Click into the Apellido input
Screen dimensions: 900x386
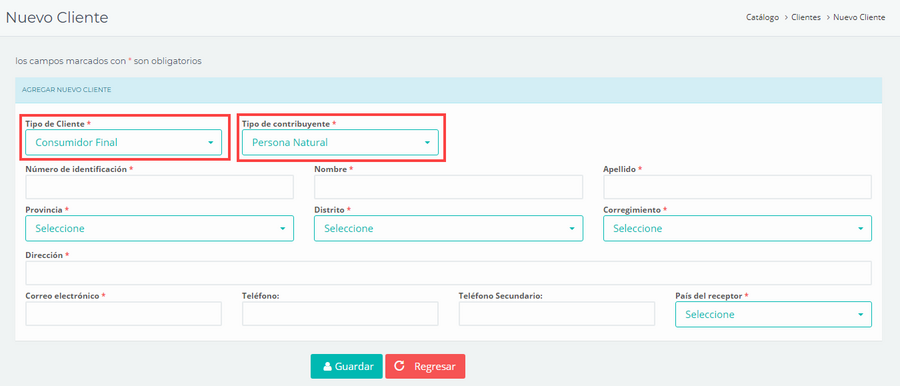point(737,187)
